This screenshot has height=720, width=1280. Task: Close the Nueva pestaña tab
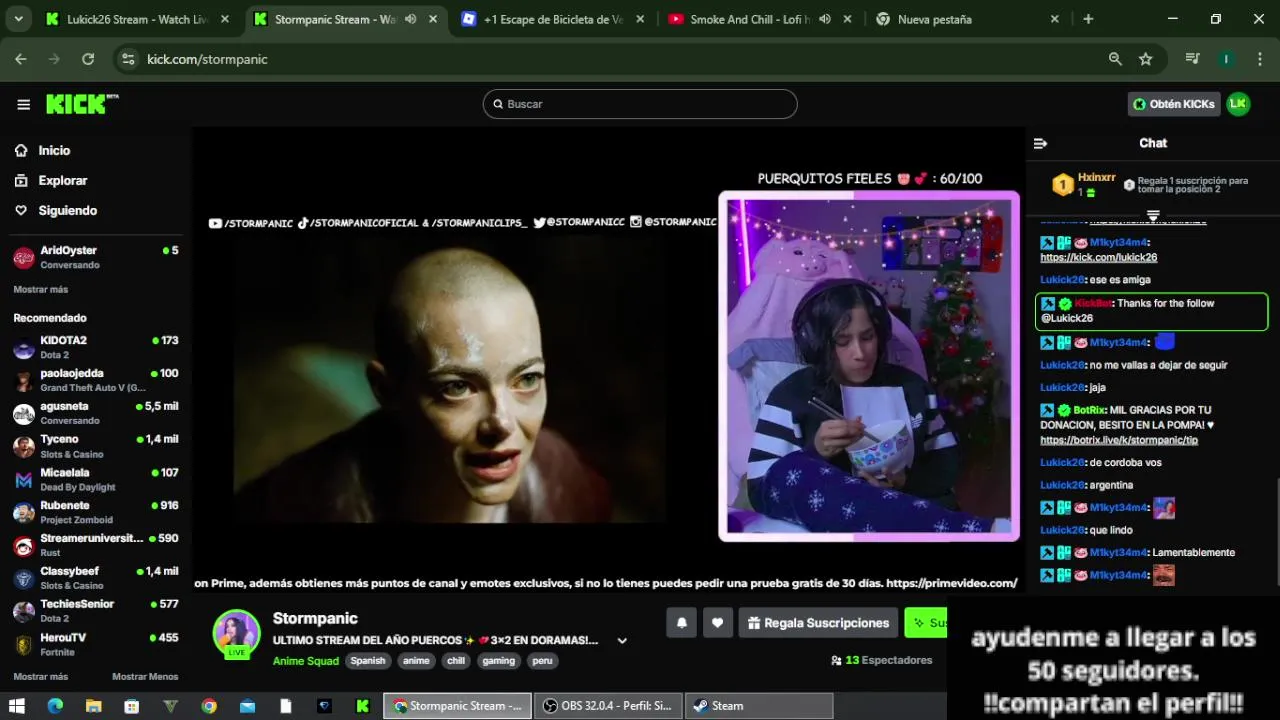(1054, 19)
